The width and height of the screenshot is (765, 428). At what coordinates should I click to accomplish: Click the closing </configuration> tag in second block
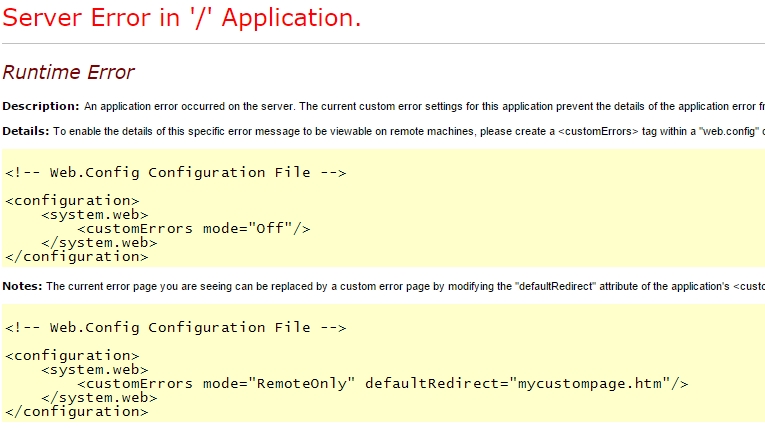[x=76, y=411]
